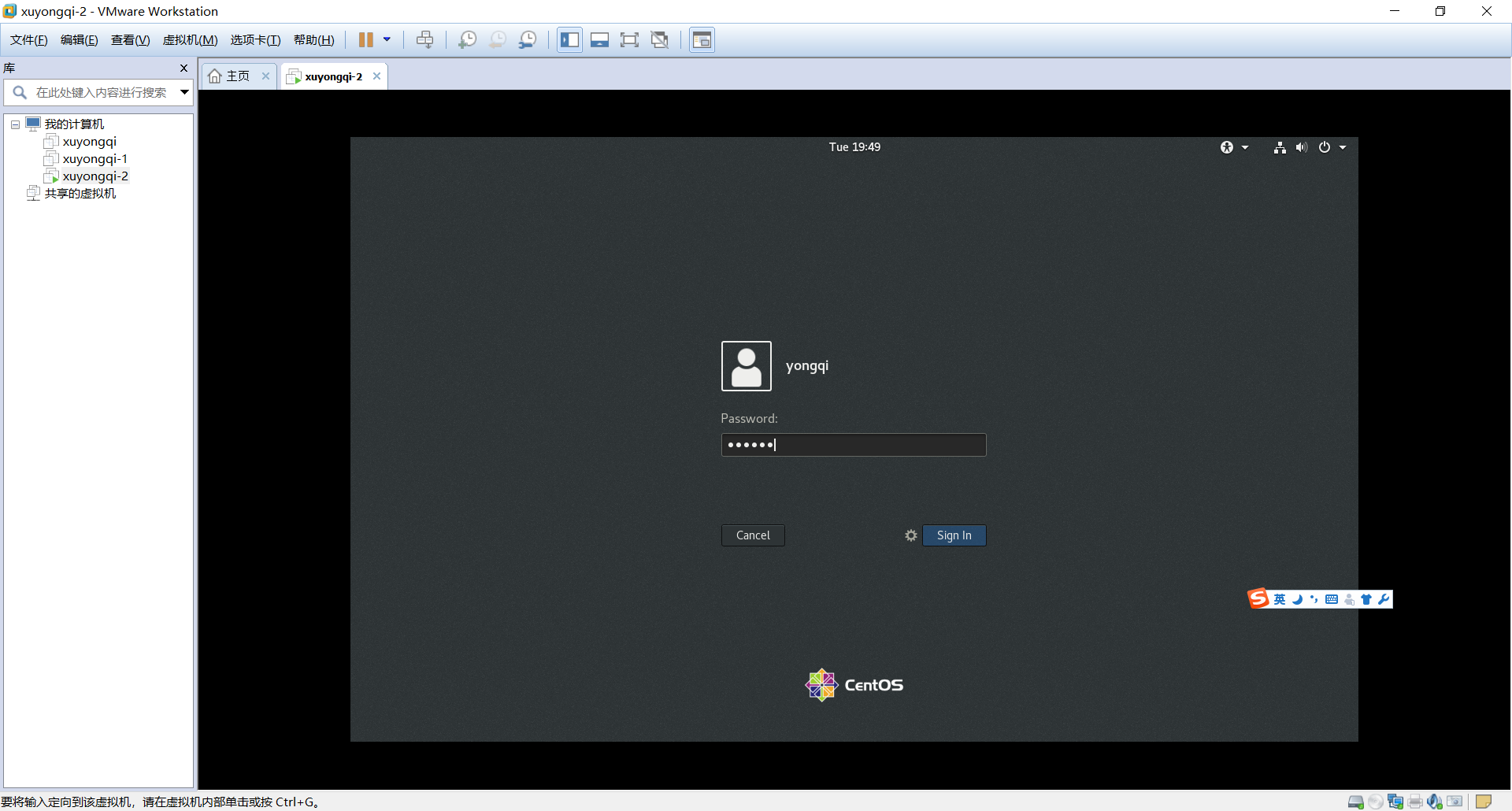The width and height of the screenshot is (1512, 811).
Task: Enter full screen mode
Action: pyautogui.click(x=630, y=40)
